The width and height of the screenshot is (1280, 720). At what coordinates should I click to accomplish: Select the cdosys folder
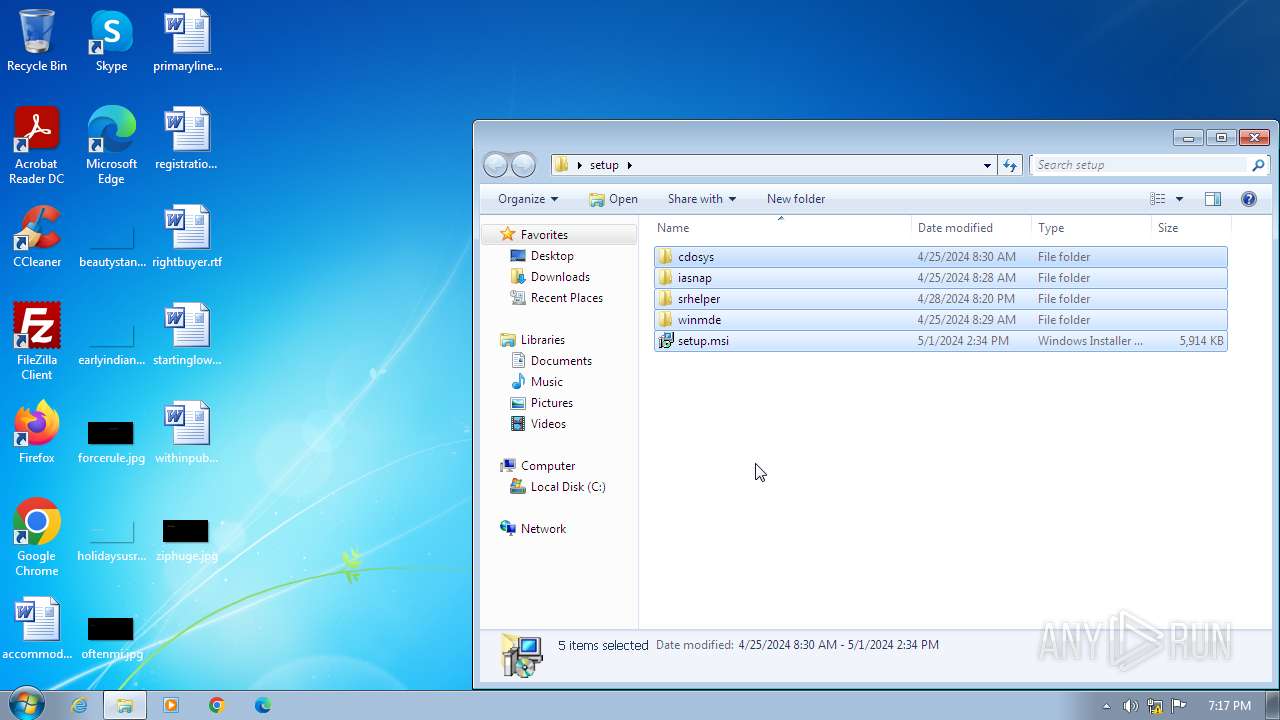click(x=940, y=257)
